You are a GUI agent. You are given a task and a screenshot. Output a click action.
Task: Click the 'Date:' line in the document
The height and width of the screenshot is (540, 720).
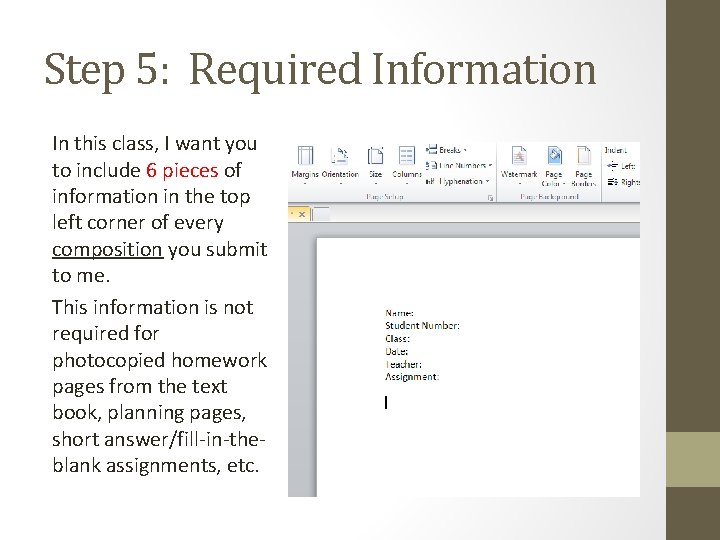pos(396,351)
